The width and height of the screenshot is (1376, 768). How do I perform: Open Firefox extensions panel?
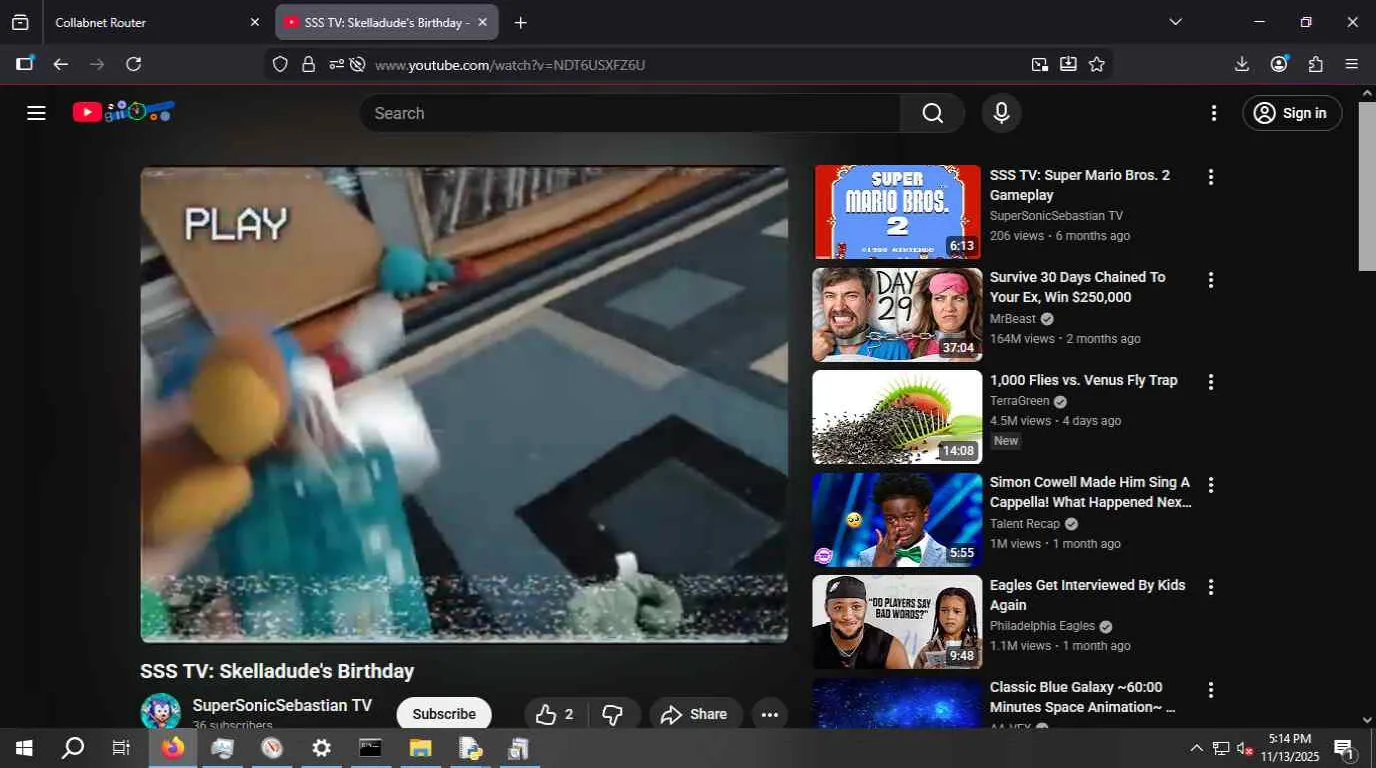coord(1316,64)
